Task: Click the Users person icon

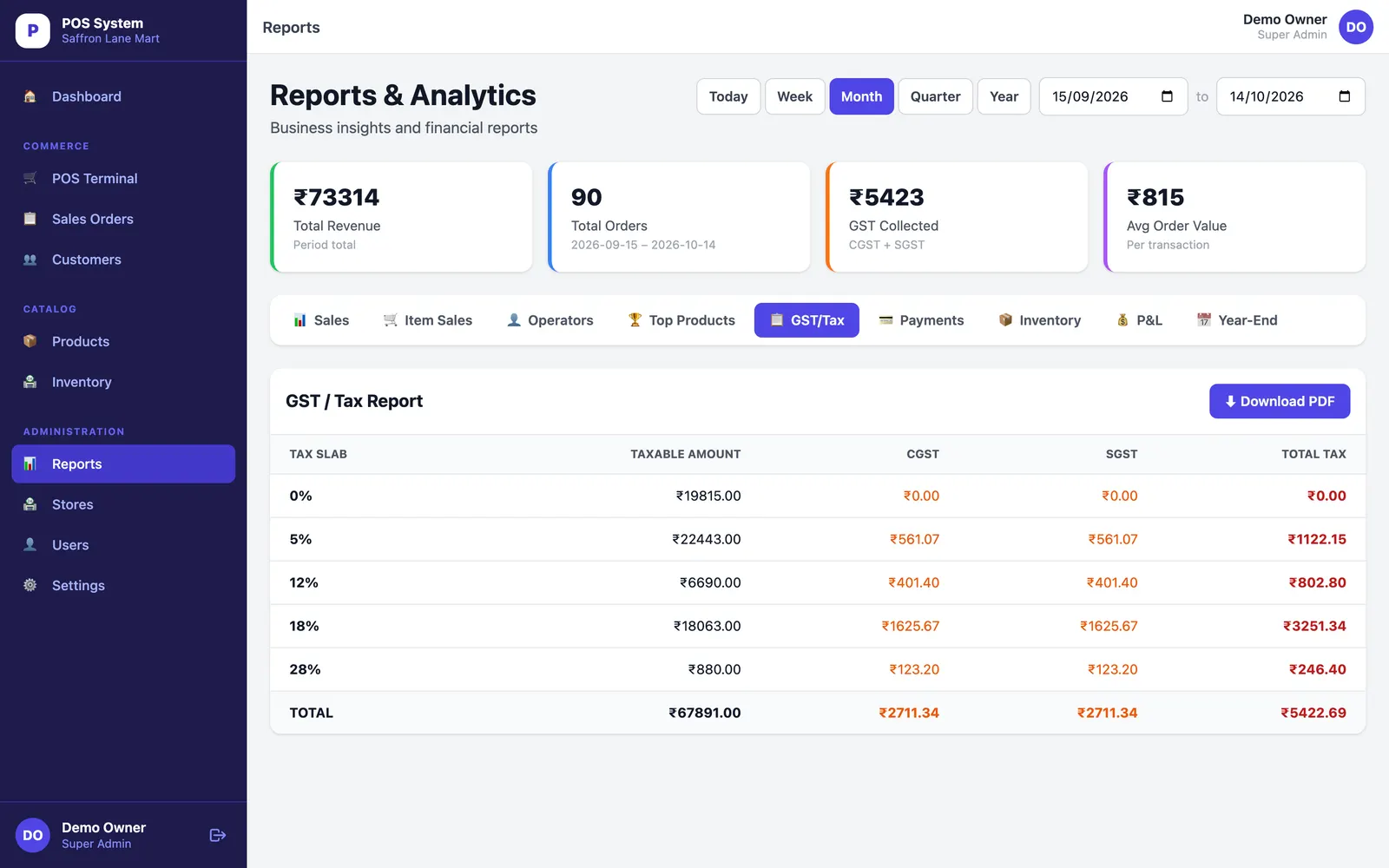Action: [30, 545]
